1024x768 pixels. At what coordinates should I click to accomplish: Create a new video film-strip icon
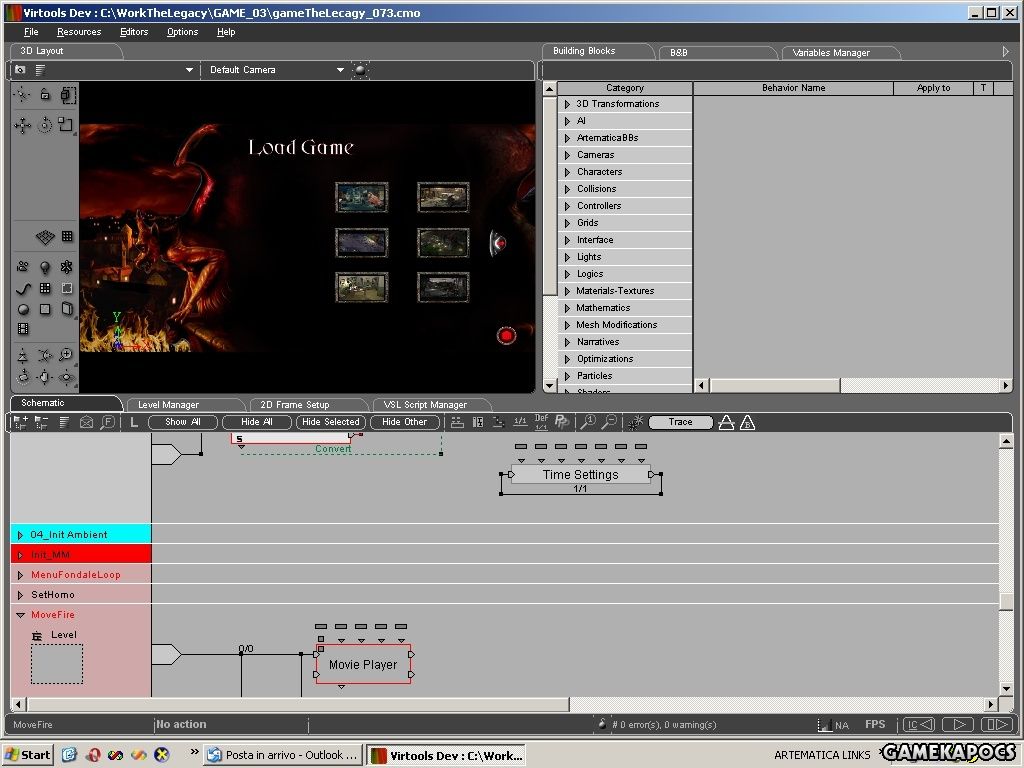pyautogui.click(x=23, y=329)
